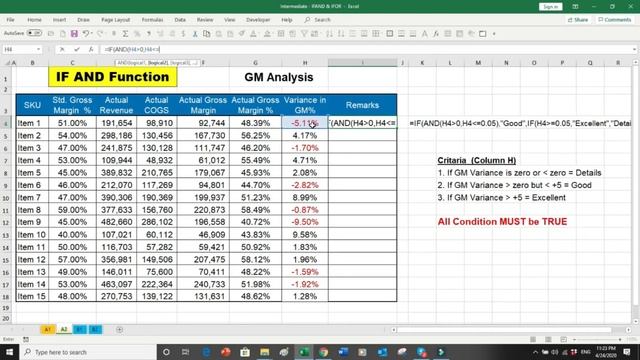Cancel the formula entry with the X button
Screen dimensions: 640x360
62,49
